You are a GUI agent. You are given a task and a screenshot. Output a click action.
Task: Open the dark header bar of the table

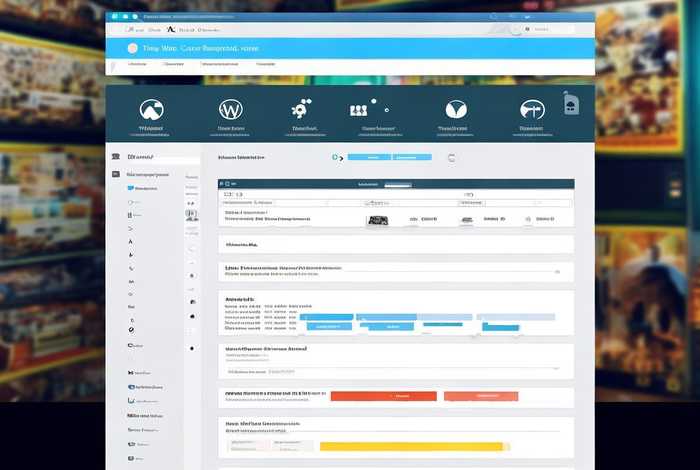395,185
